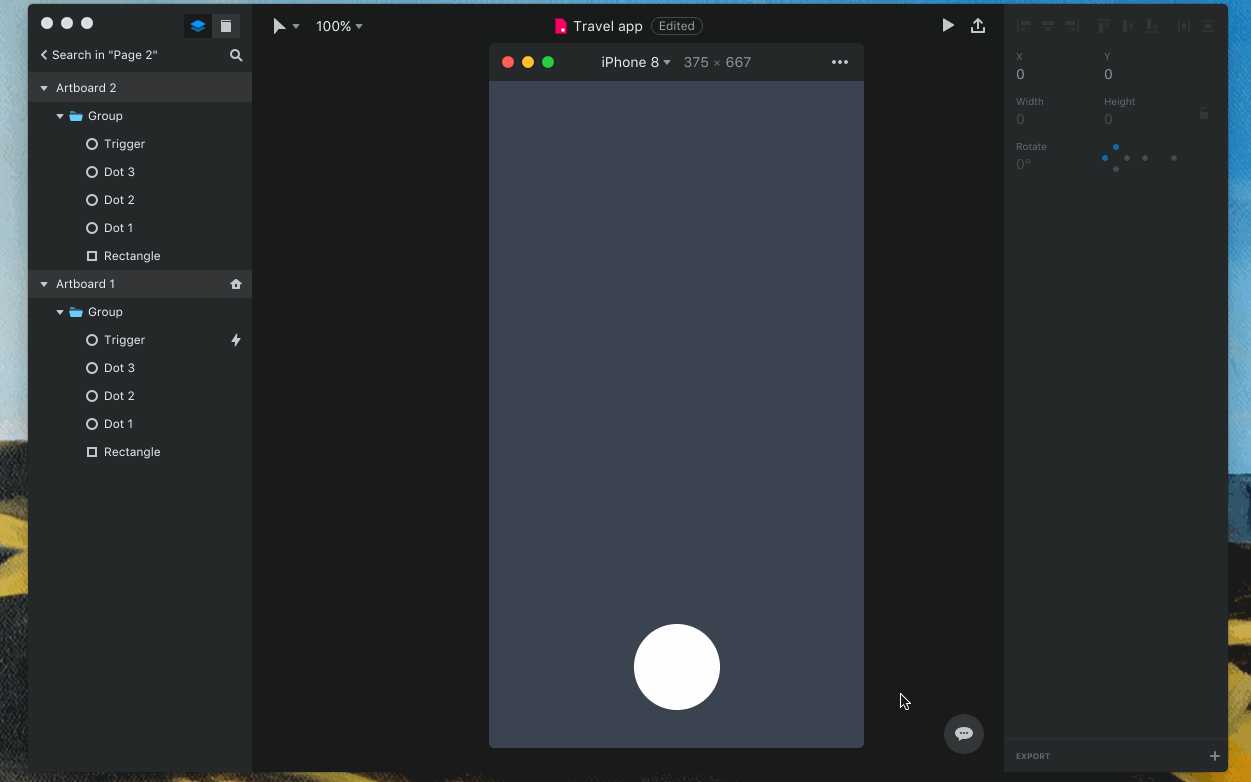Open the chat support bubble

click(964, 733)
